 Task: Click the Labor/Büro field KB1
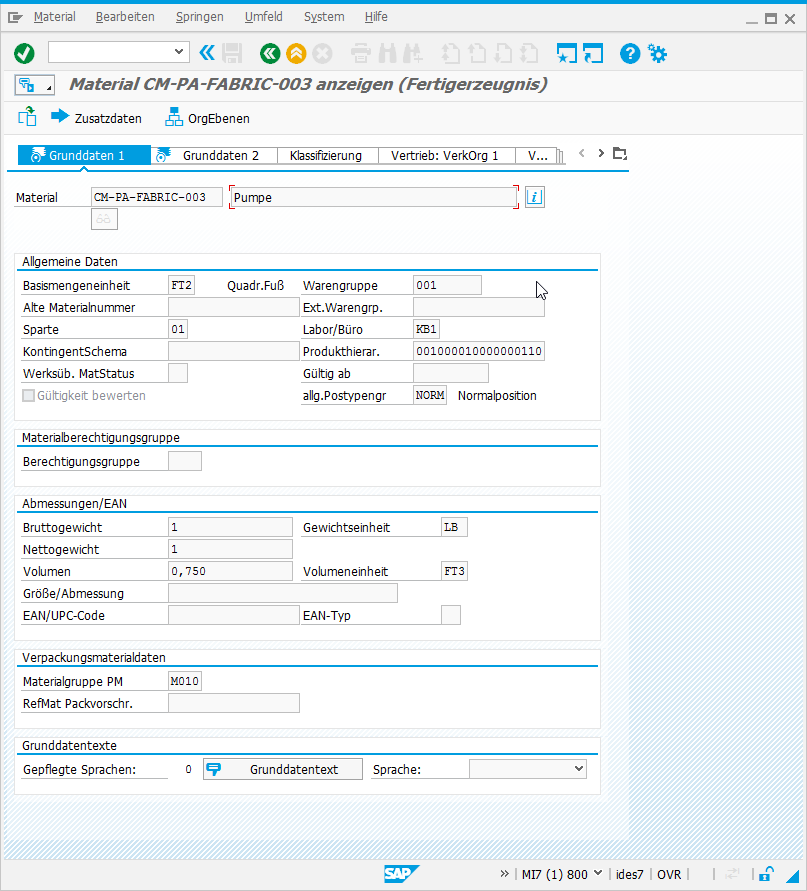pos(426,329)
